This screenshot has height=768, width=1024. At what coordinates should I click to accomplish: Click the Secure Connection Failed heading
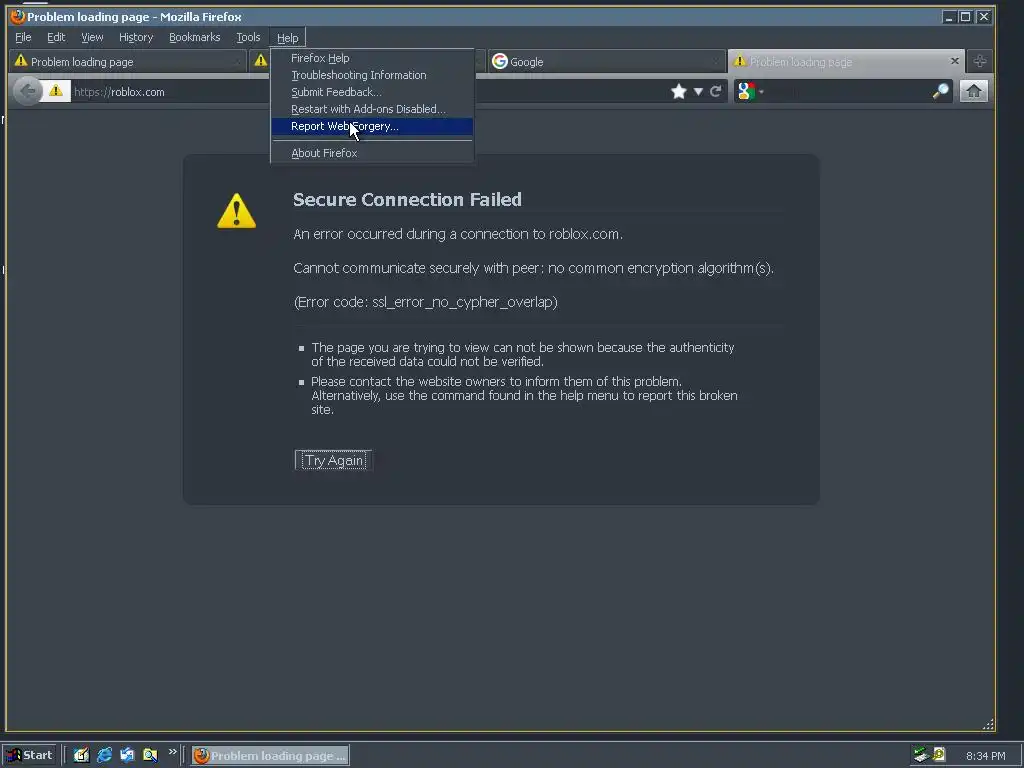(407, 199)
